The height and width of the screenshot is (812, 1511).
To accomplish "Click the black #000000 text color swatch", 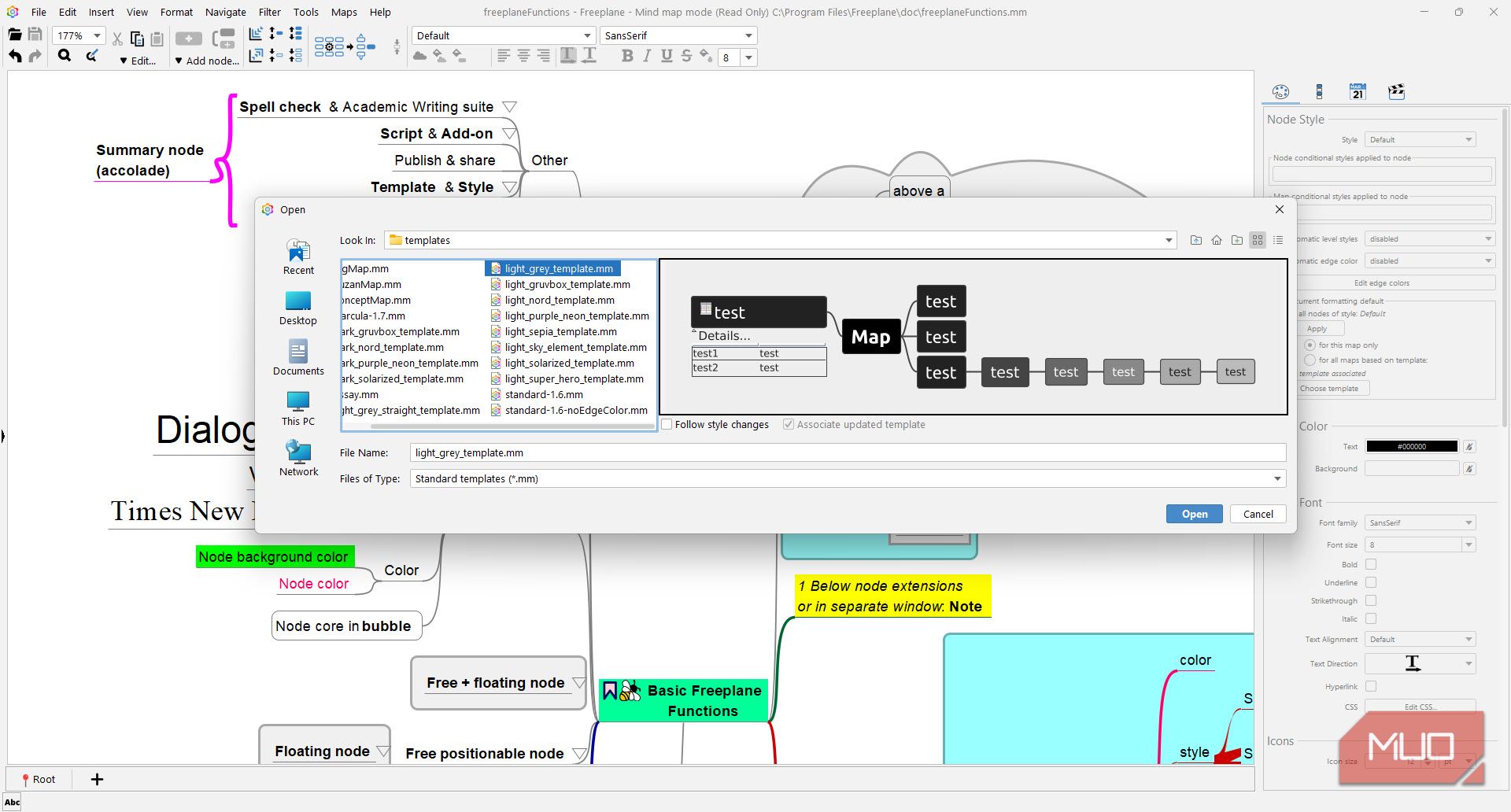I will coord(1412,446).
